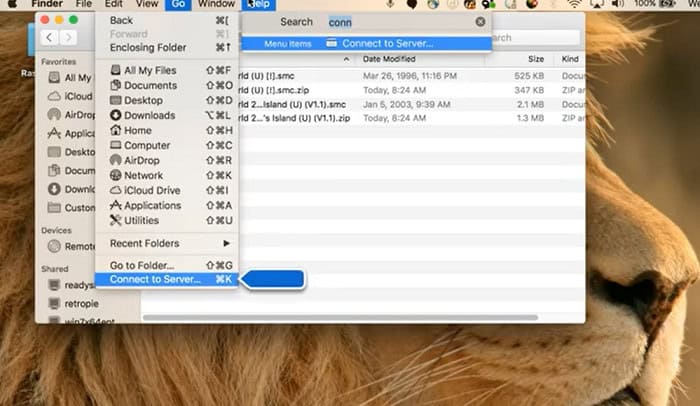
Task: Click the Finder back navigation button
Action: click(x=49, y=38)
